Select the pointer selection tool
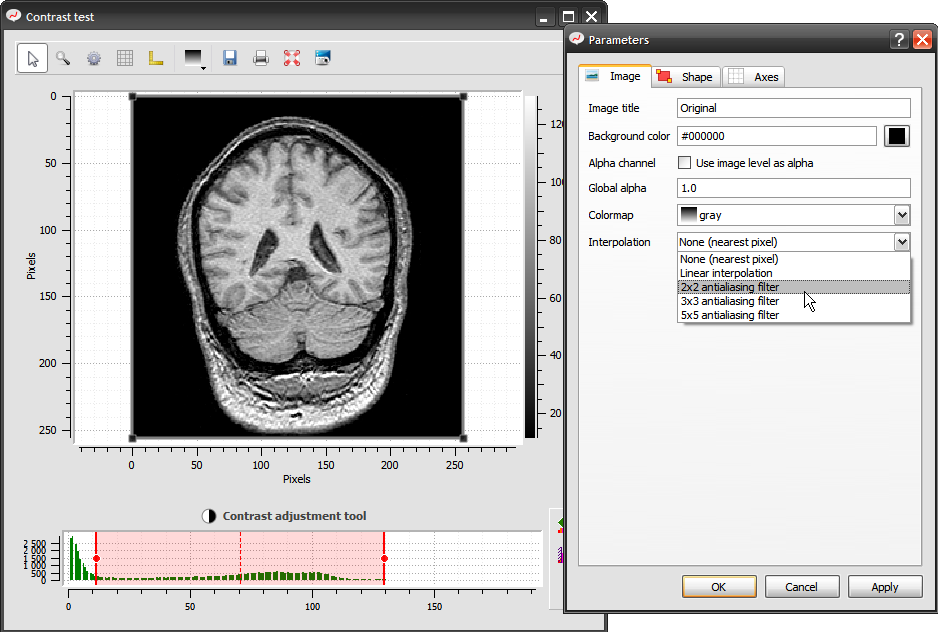This screenshot has width=938, height=632. tap(32, 58)
